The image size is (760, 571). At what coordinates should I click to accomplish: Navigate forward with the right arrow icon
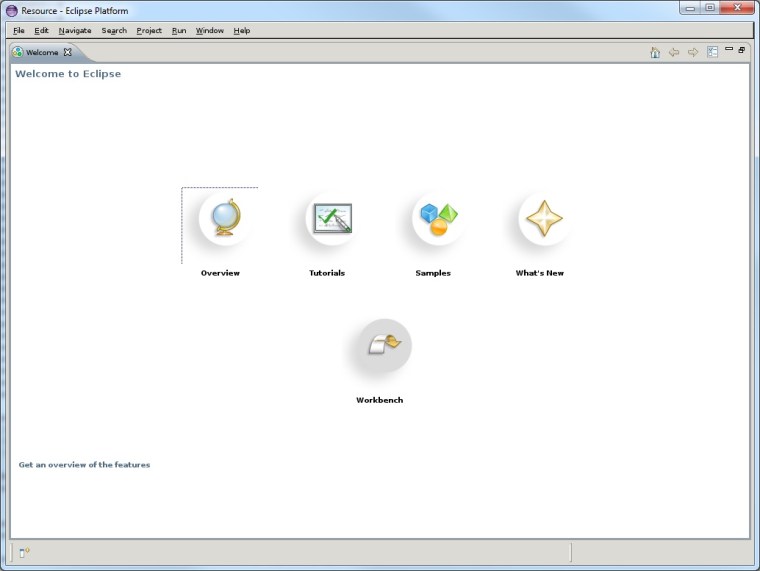tap(693, 52)
